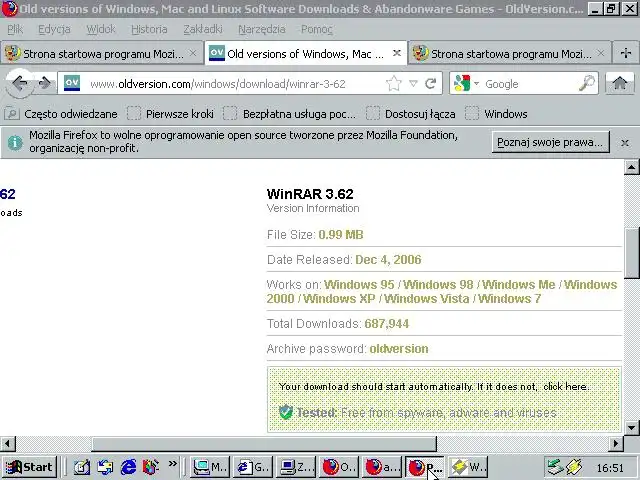Viewport: 640px width, 480px height.
Task: Open the Google search engine selector
Action: (x=465, y=84)
